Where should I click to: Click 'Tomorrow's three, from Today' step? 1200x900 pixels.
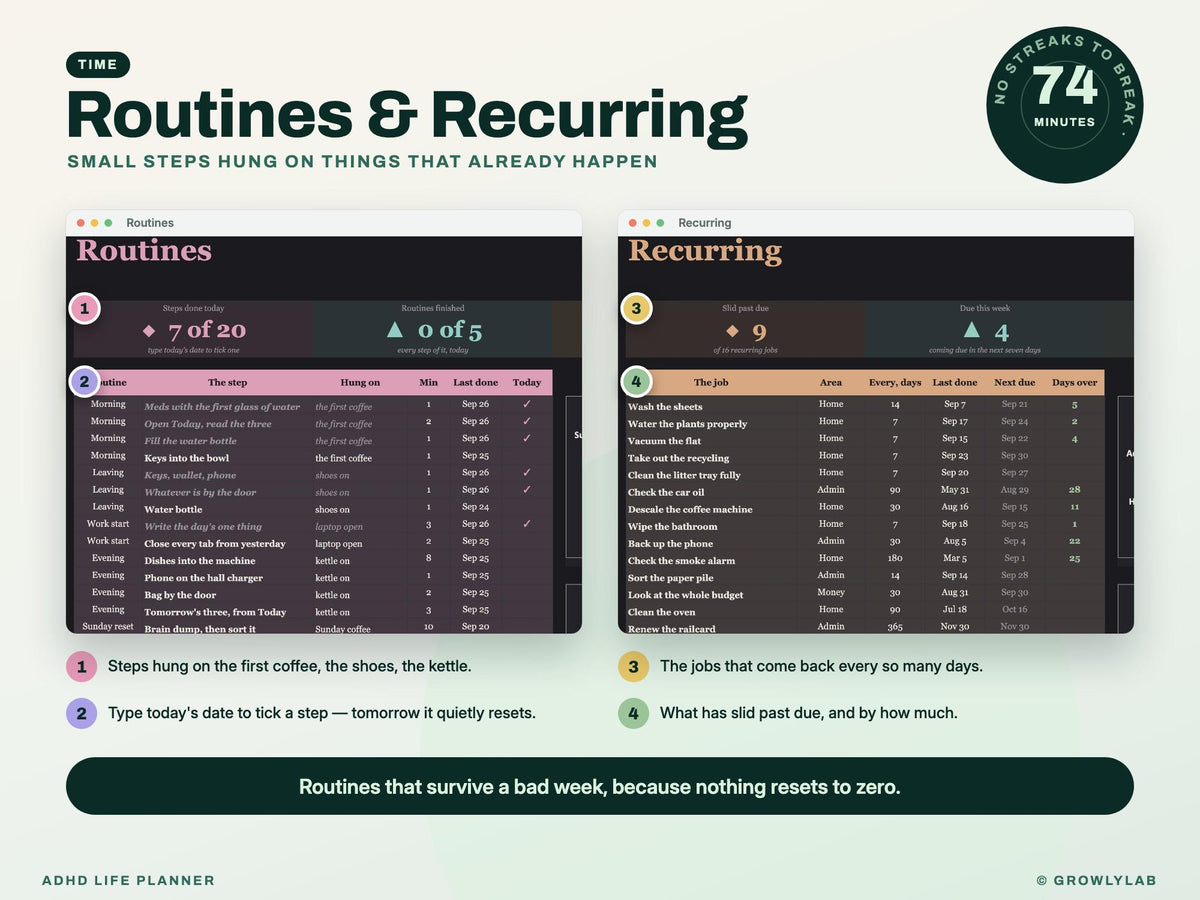click(215, 612)
